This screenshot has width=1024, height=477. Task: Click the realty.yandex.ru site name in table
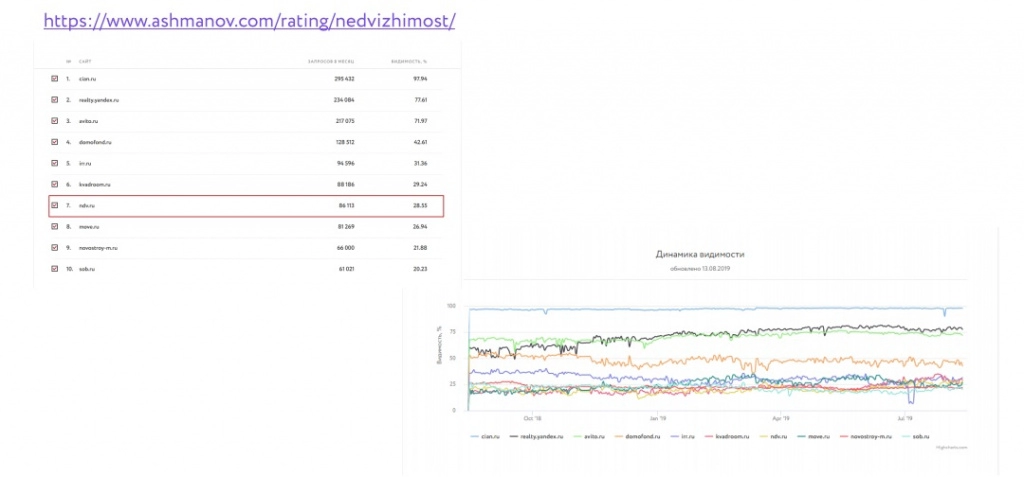point(99,100)
